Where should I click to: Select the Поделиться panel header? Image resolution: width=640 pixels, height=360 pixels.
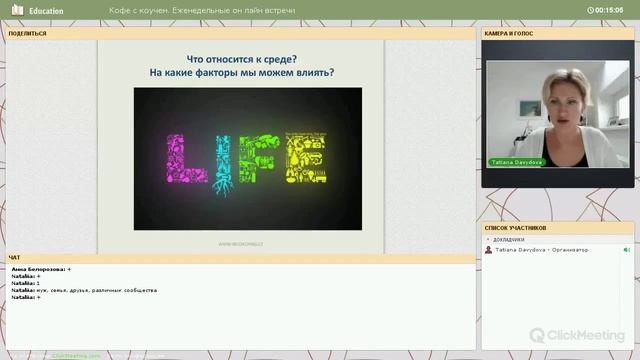click(x=241, y=33)
